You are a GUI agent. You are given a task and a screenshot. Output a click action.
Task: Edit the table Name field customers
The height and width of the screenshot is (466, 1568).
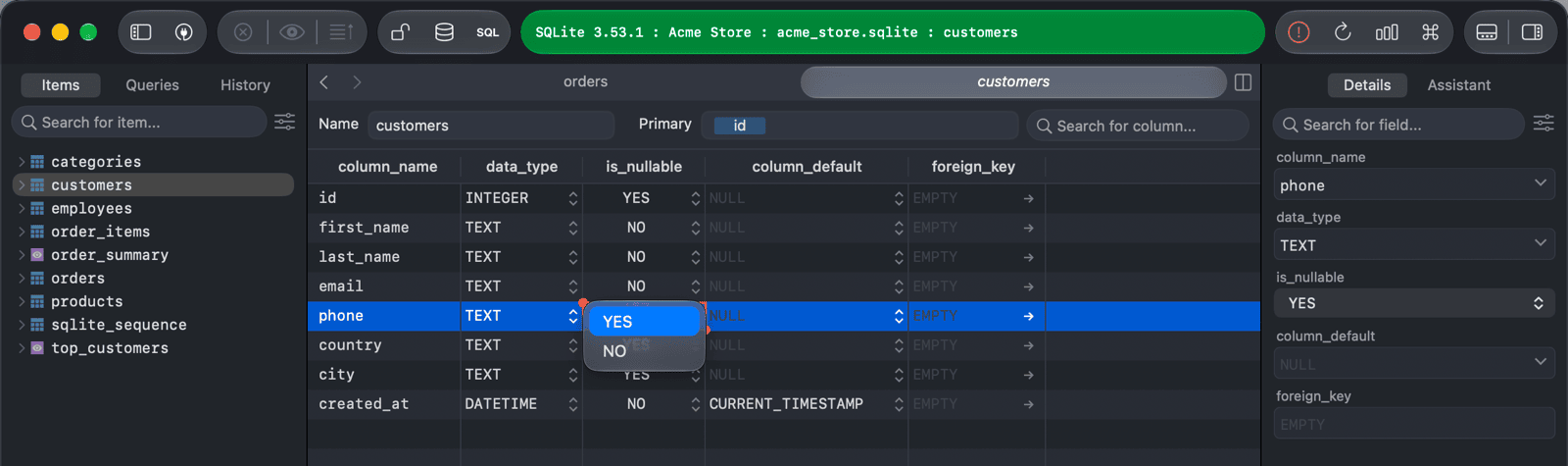(x=491, y=126)
